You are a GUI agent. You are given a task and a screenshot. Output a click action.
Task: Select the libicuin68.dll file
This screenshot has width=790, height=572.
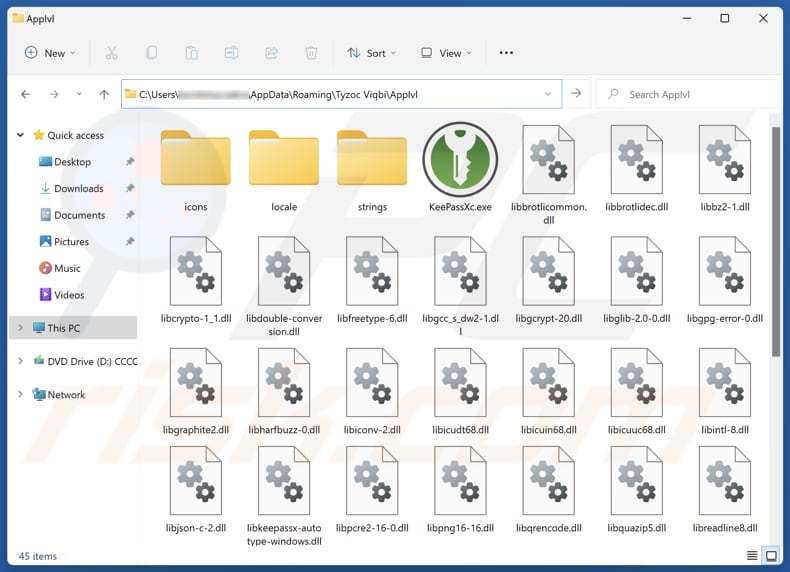[549, 391]
